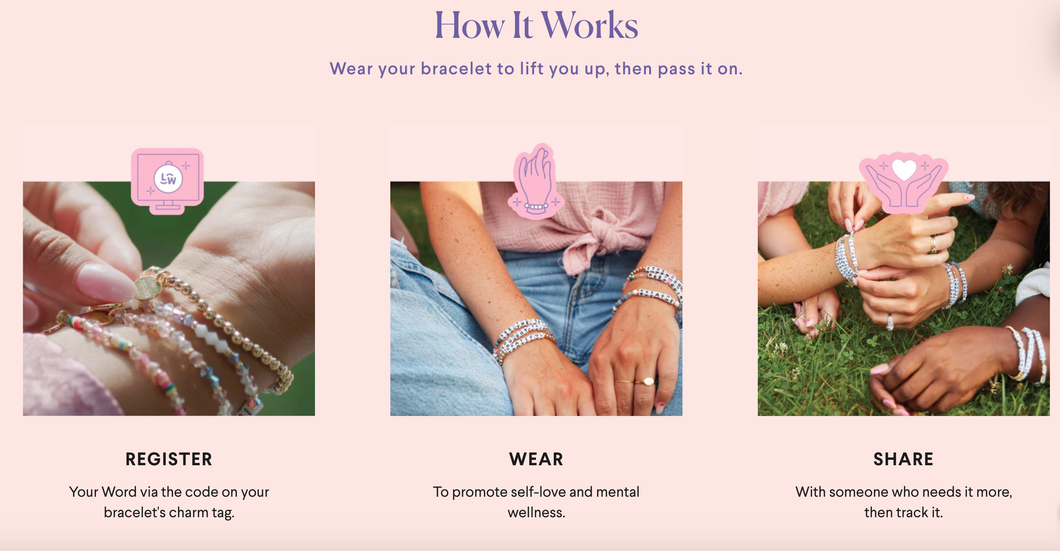Click 'With someone who needs it more' text
Viewport: 1060px width, 551px height.
pyautogui.click(x=904, y=492)
